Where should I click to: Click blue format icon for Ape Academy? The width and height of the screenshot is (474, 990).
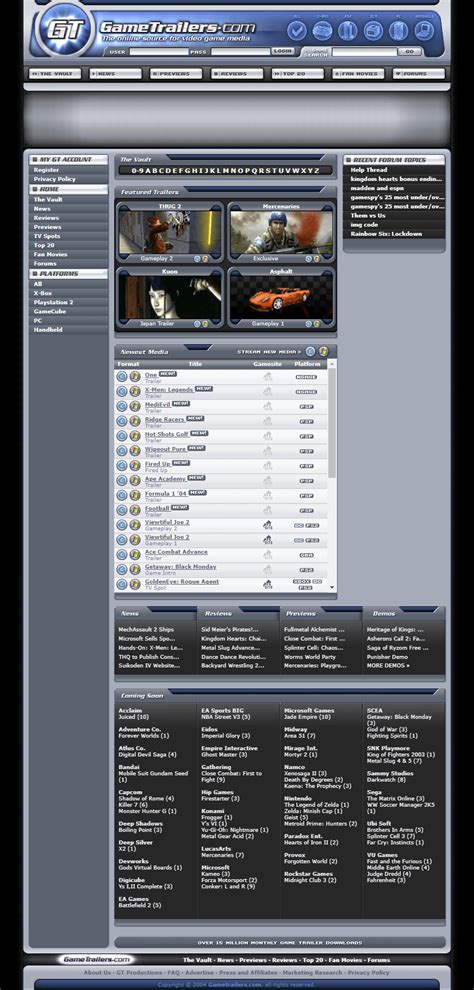(x=122, y=480)
